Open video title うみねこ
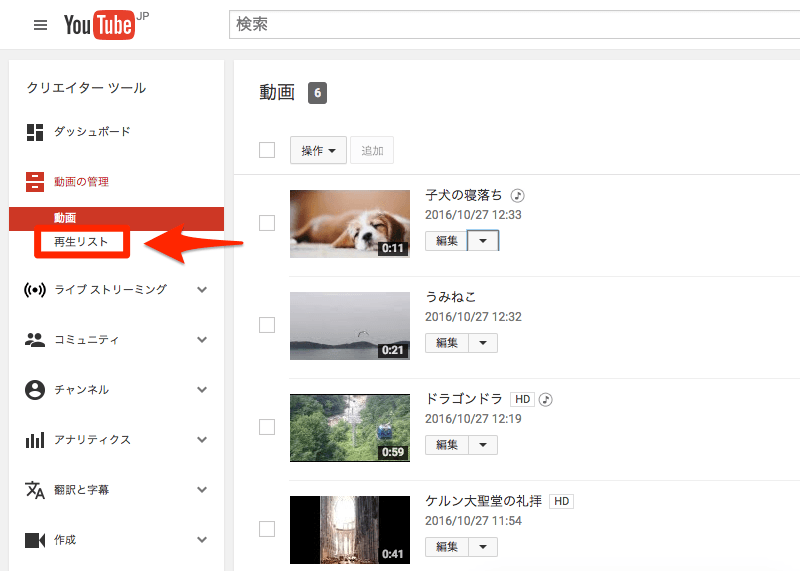 click(451, 297)
